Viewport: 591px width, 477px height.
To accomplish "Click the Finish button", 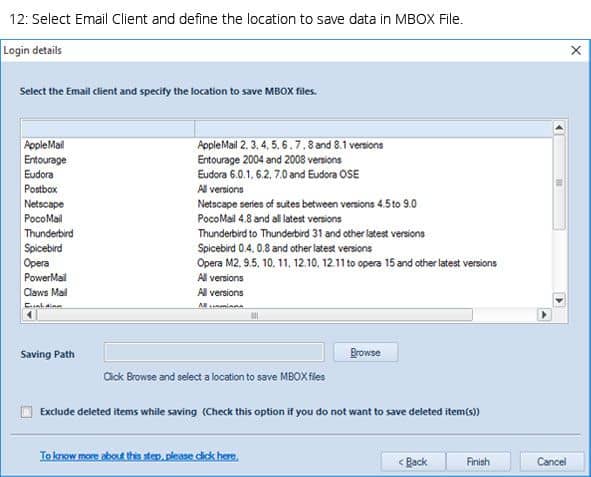I will [478, 462].
